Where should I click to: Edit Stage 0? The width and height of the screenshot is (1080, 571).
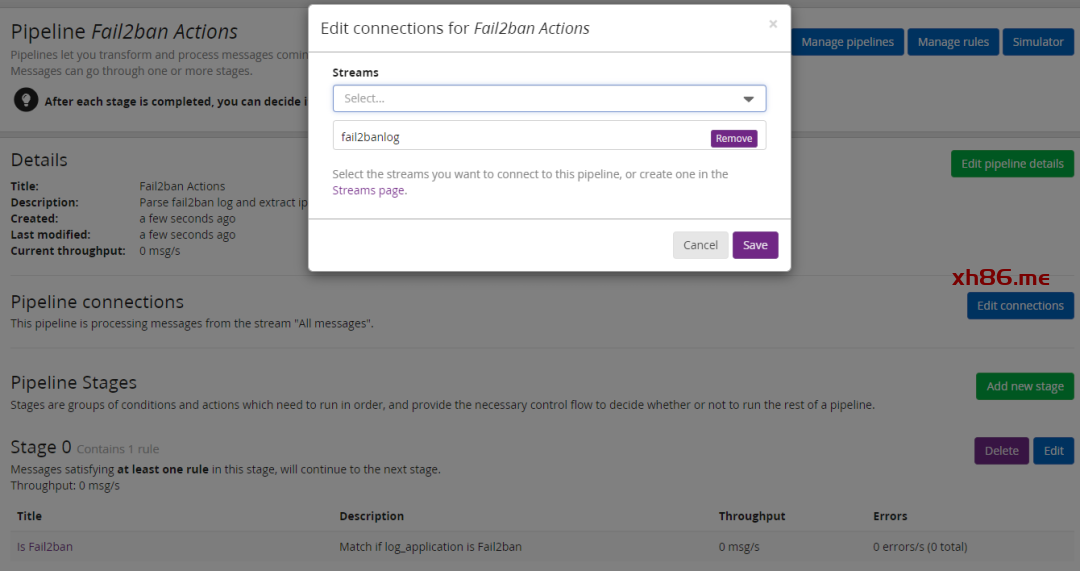coord(1053,451)
